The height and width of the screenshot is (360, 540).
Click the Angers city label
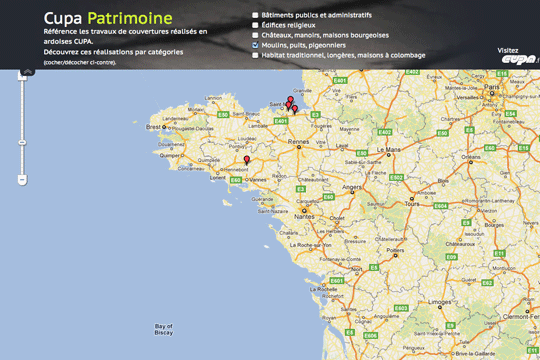pos(352,187)
